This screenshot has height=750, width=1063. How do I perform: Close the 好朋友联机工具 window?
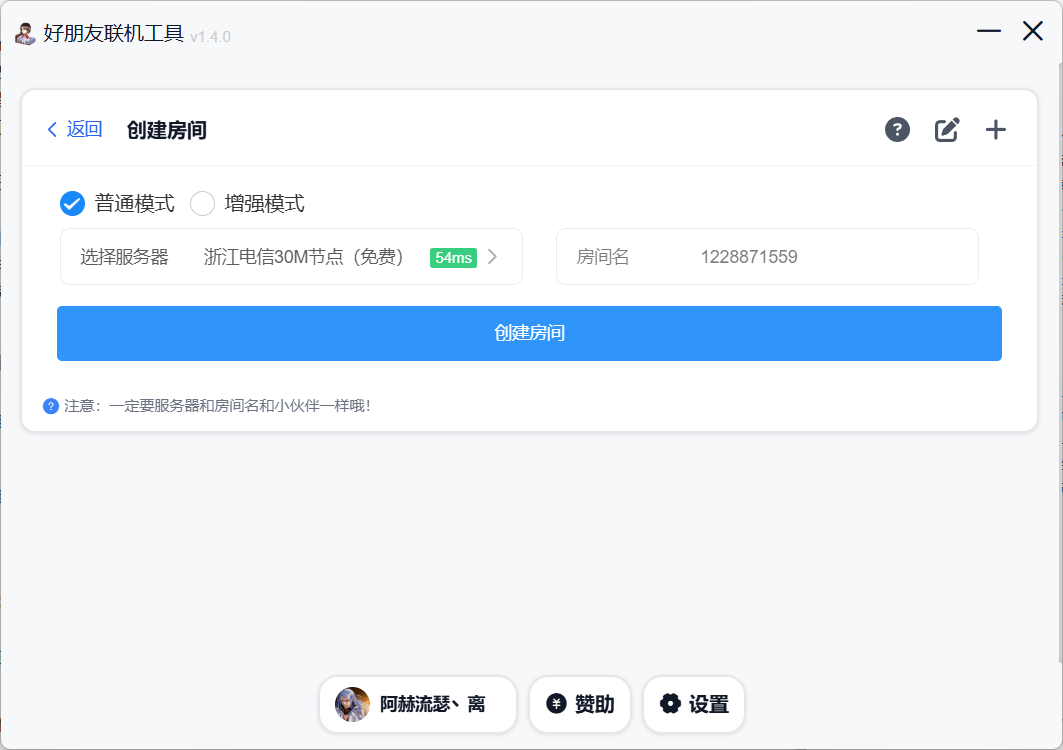[x=1033, y=32]
